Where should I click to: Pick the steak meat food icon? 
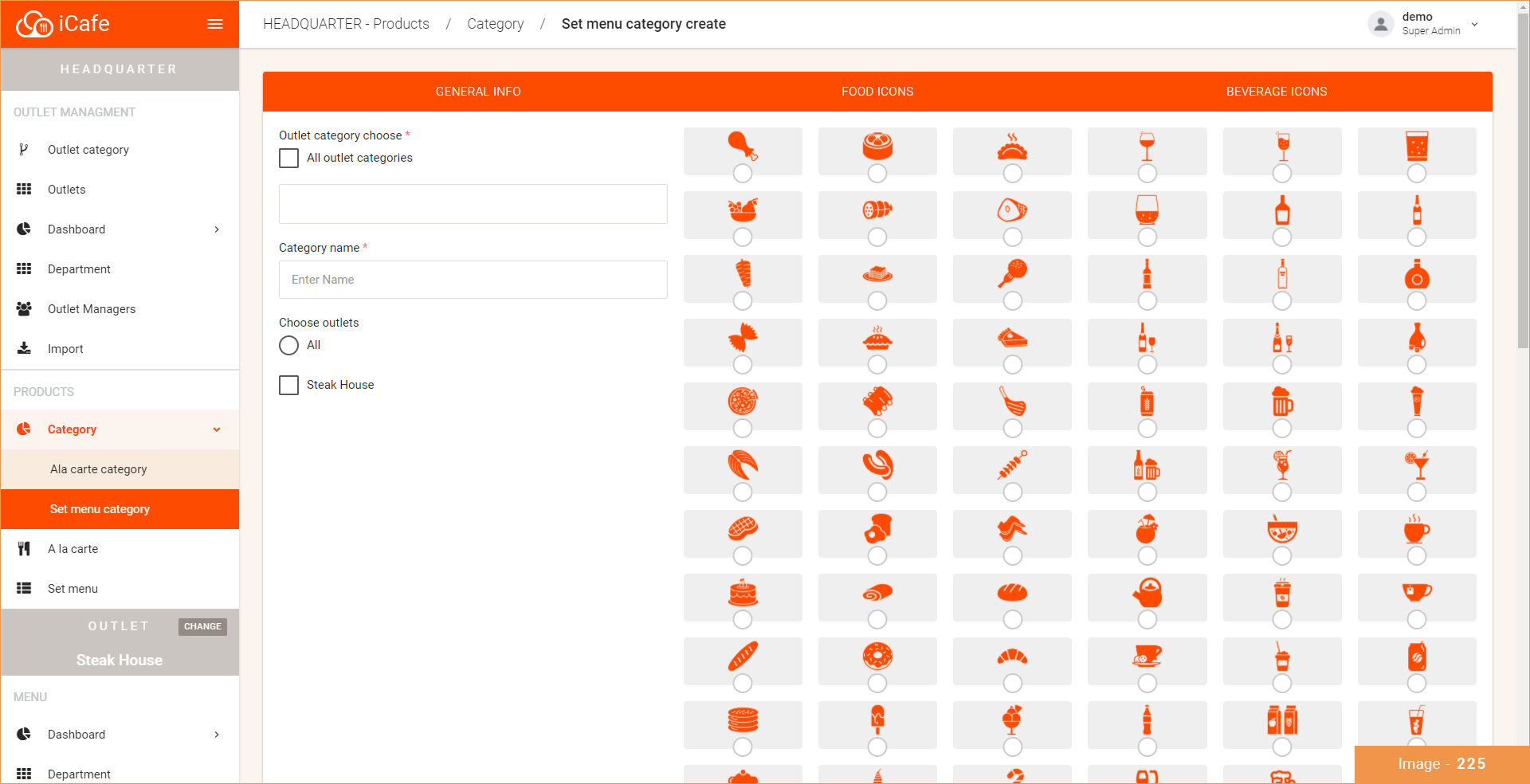[x=743, y=528]
